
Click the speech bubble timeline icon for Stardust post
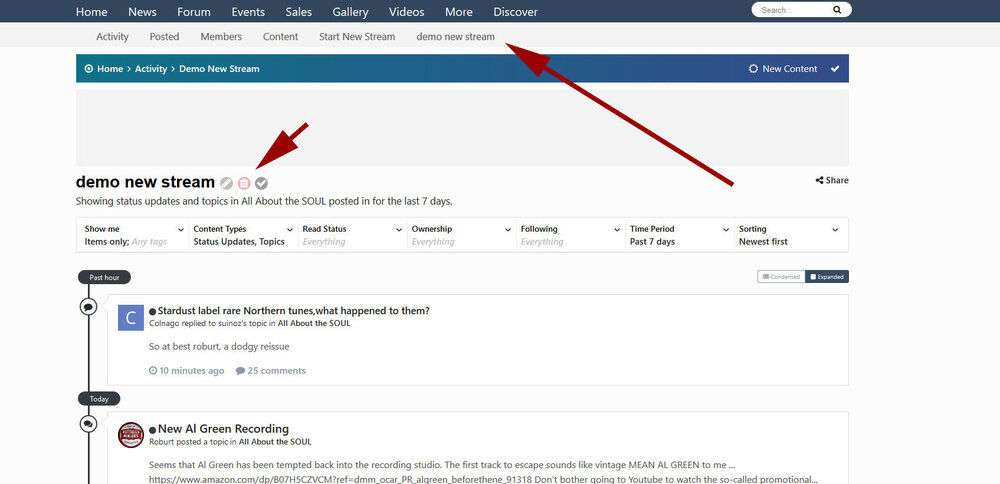click(x=88, y=307)
